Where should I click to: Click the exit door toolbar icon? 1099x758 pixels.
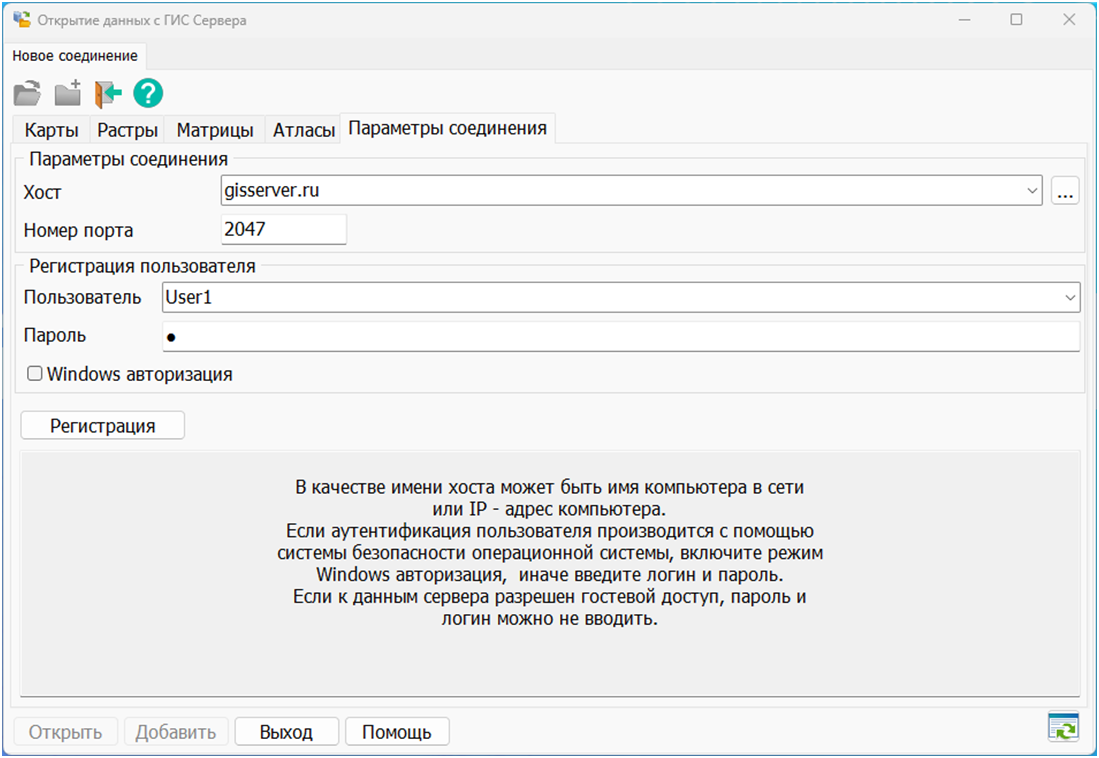pyautogui.click(x=108, y=94)
